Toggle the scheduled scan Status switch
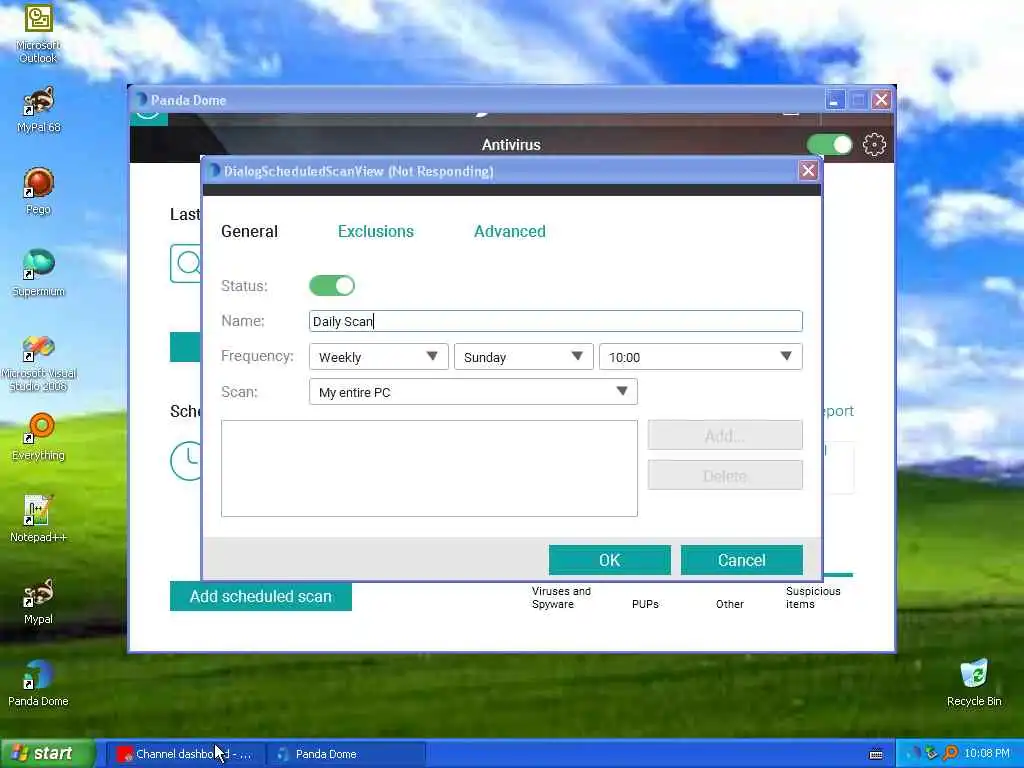 [332, 285]
